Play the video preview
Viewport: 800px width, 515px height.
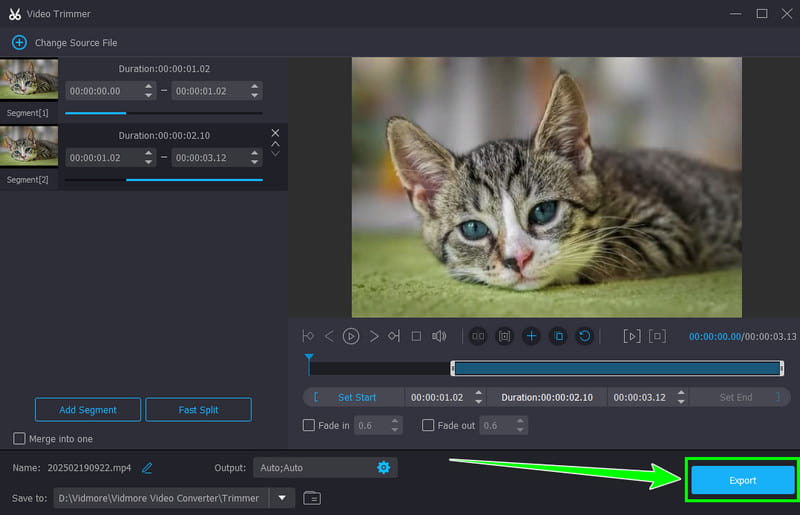[351, 336]
